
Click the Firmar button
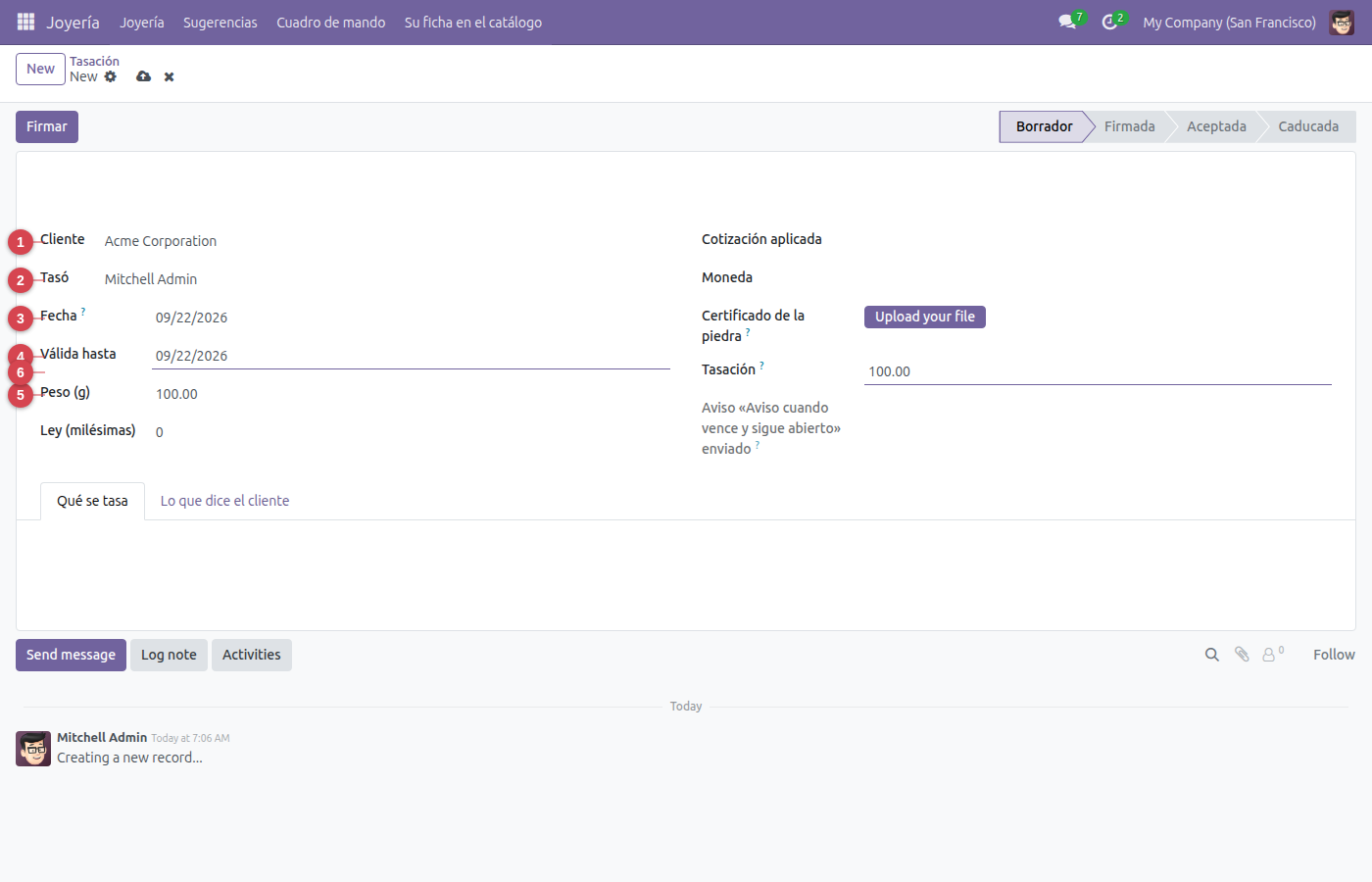(47, 126)
